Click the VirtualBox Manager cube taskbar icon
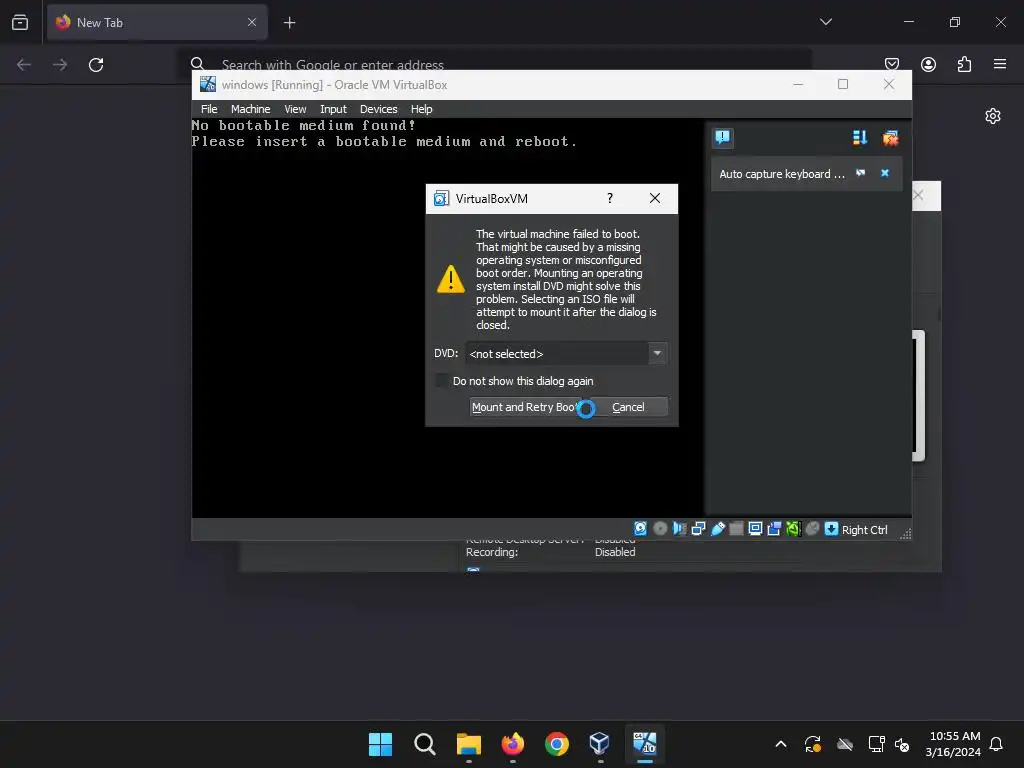This screenshot has height=768, width=1024. pos(600,744)
